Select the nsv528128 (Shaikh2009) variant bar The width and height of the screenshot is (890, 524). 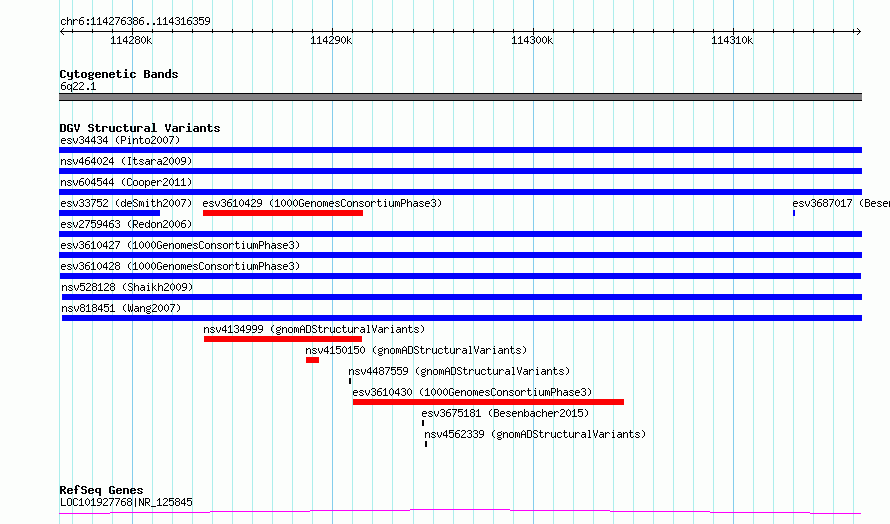462,297
